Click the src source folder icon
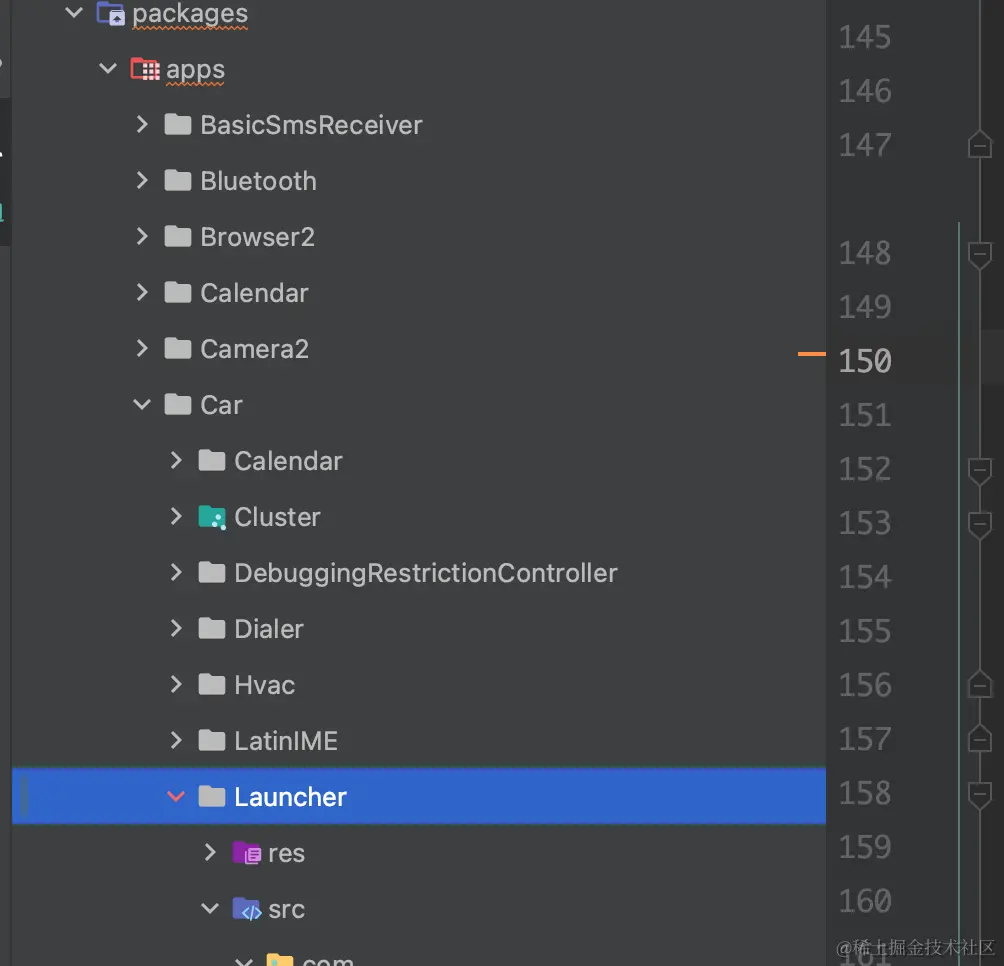The image size is (1004, 966). 246,909
